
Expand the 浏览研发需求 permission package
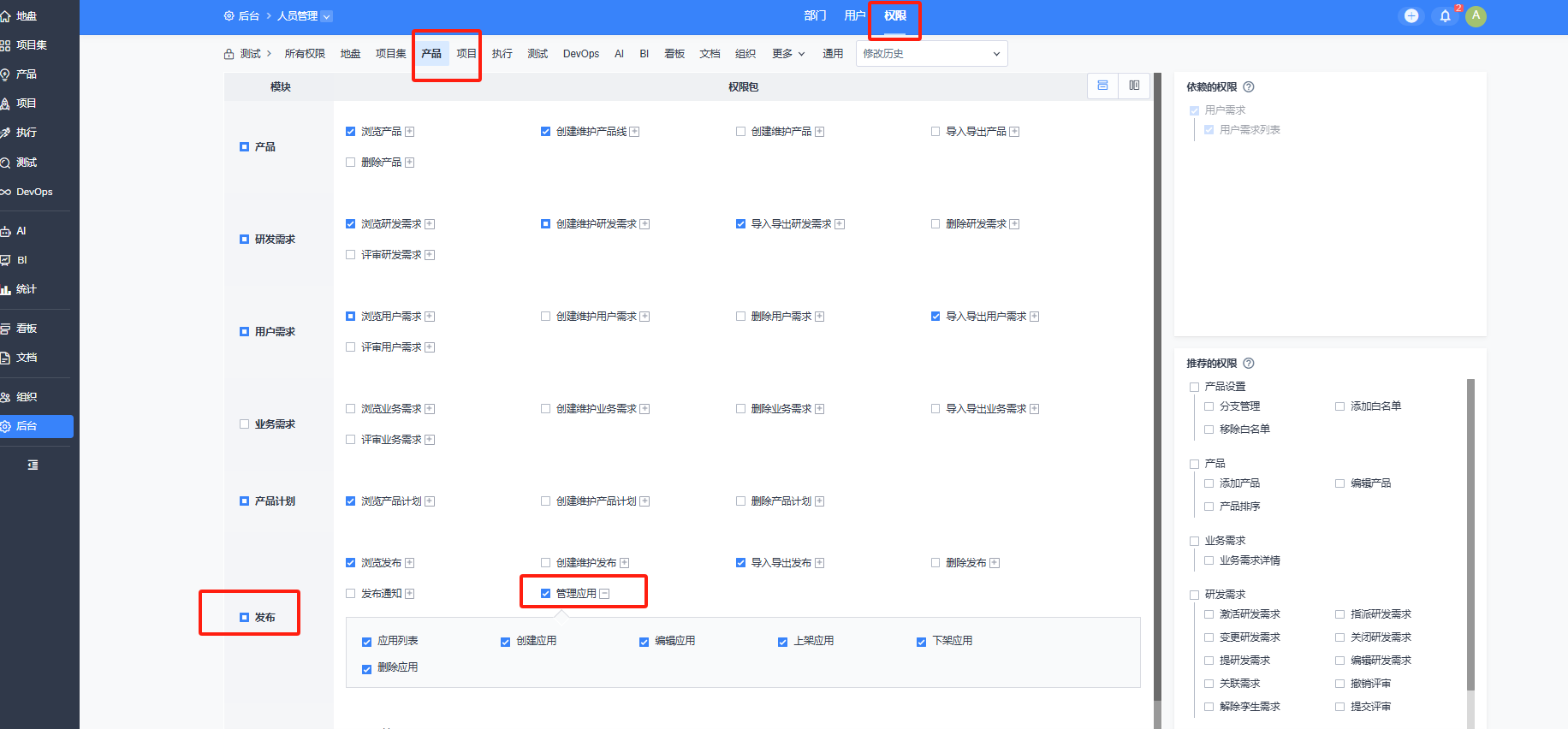tap(430, 224)
